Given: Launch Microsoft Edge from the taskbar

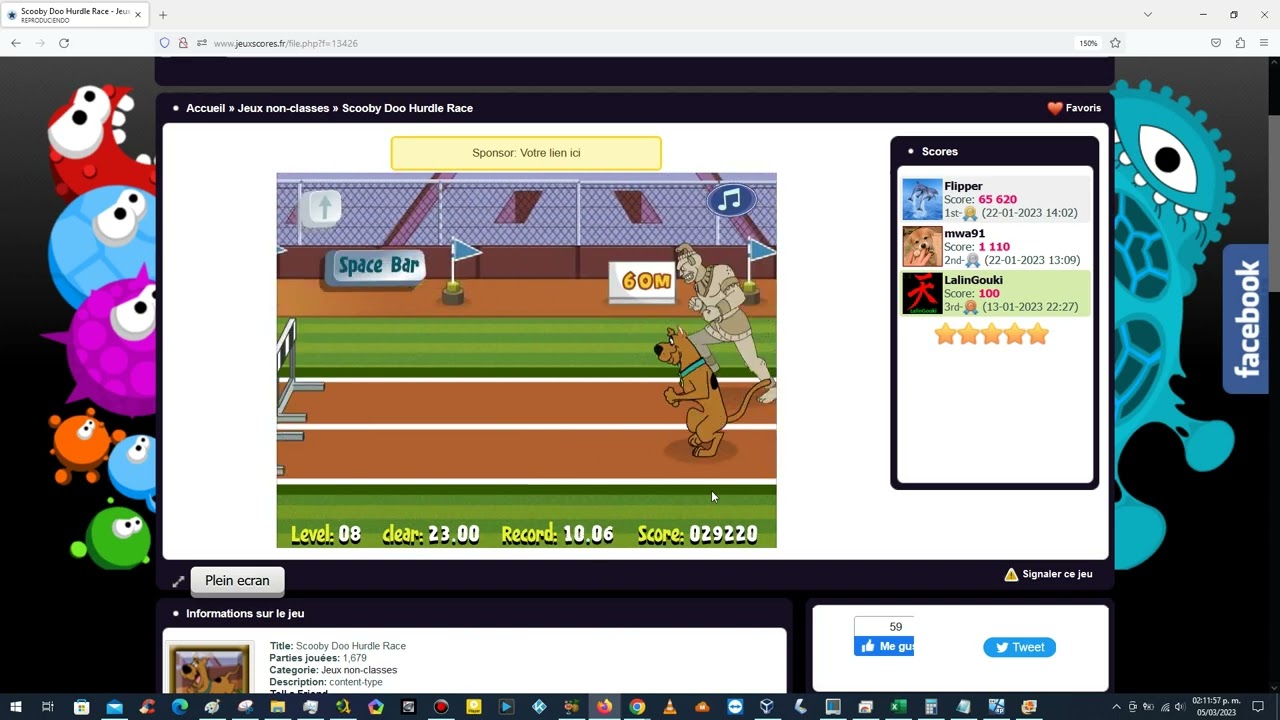Looking at the screenshot, I should [x=180, y=707].
